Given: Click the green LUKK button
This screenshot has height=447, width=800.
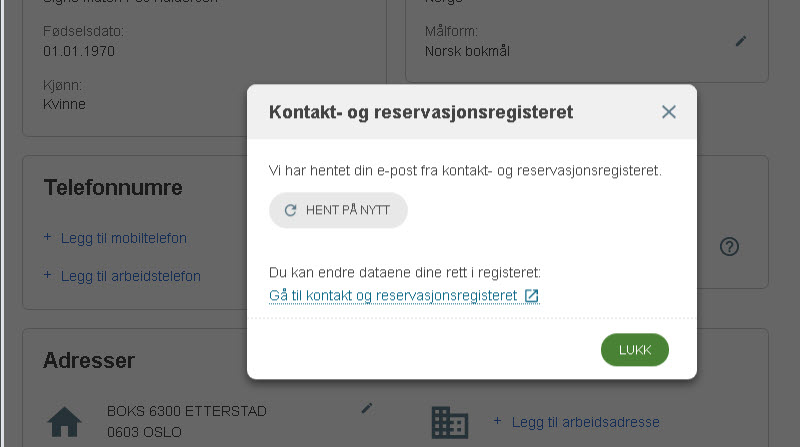Looking at the screenshot, I should (x=635, y=350).
